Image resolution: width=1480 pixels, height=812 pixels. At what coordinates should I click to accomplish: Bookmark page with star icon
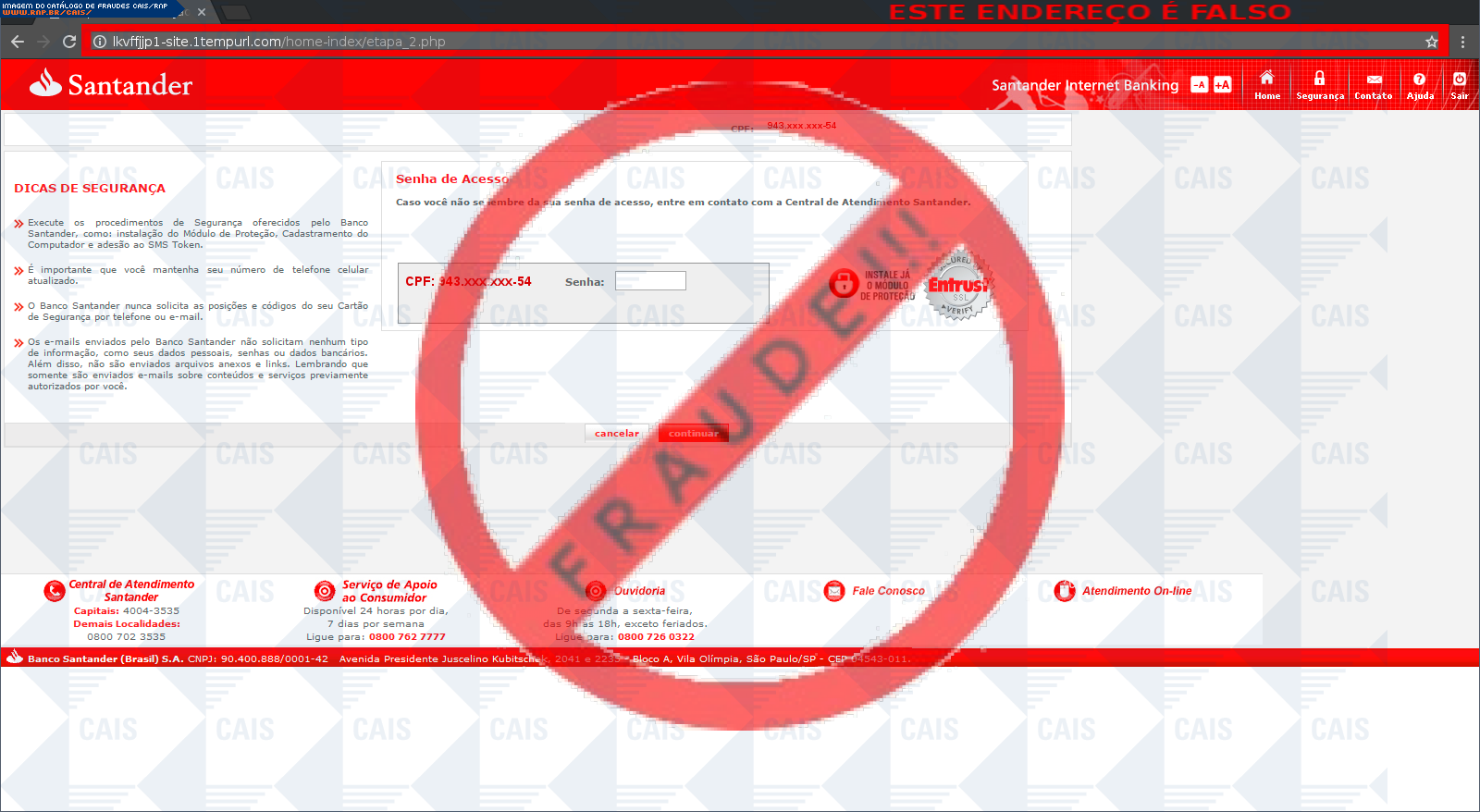(1431, 42)
